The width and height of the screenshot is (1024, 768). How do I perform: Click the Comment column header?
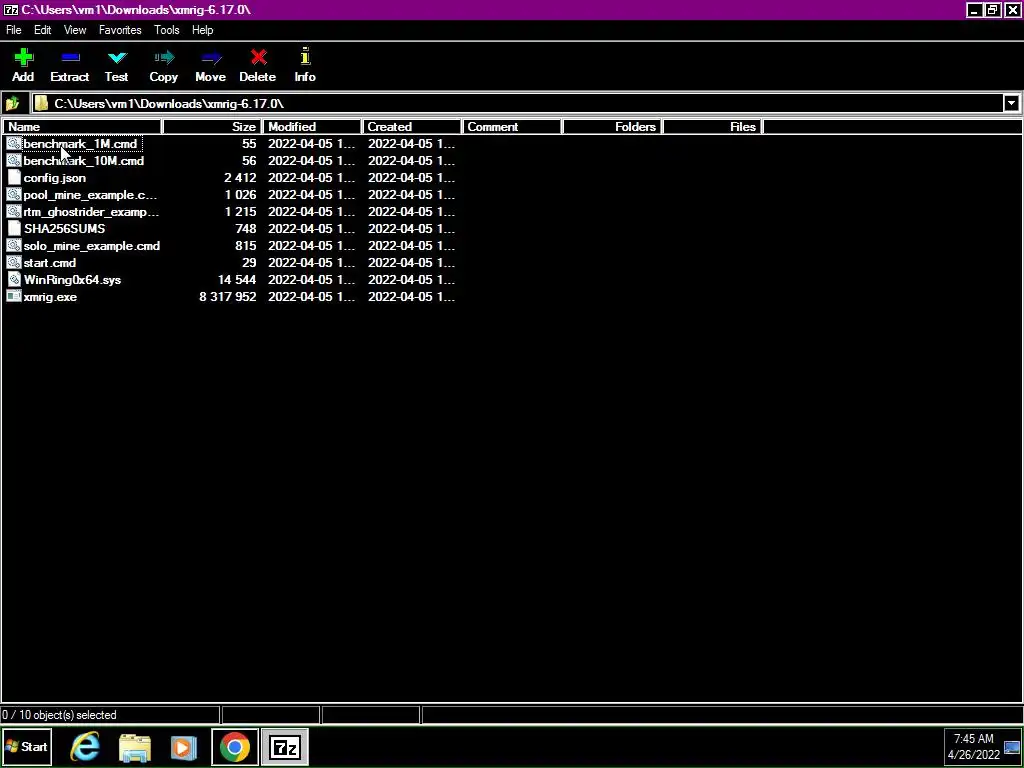(513, 127)
